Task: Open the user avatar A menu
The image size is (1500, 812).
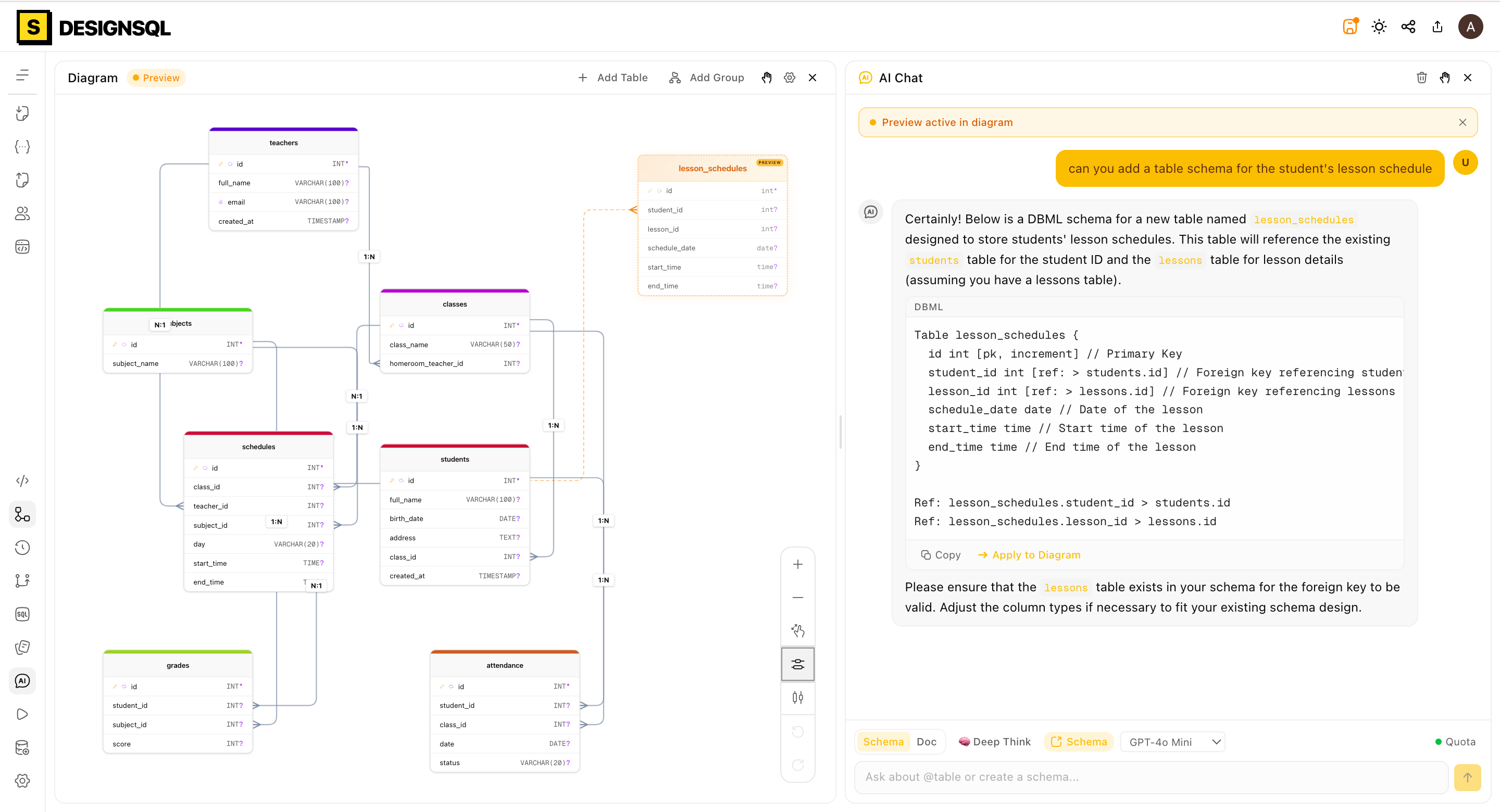Action: 1470,27
